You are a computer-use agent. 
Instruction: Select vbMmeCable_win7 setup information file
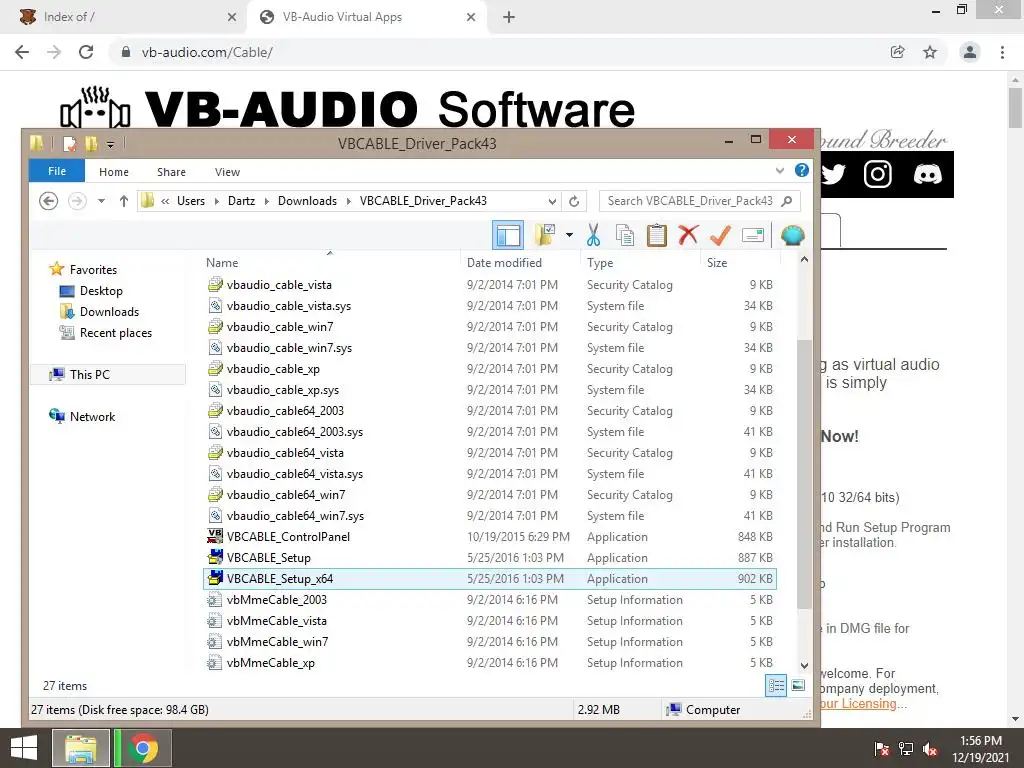(x=490, y=641)
